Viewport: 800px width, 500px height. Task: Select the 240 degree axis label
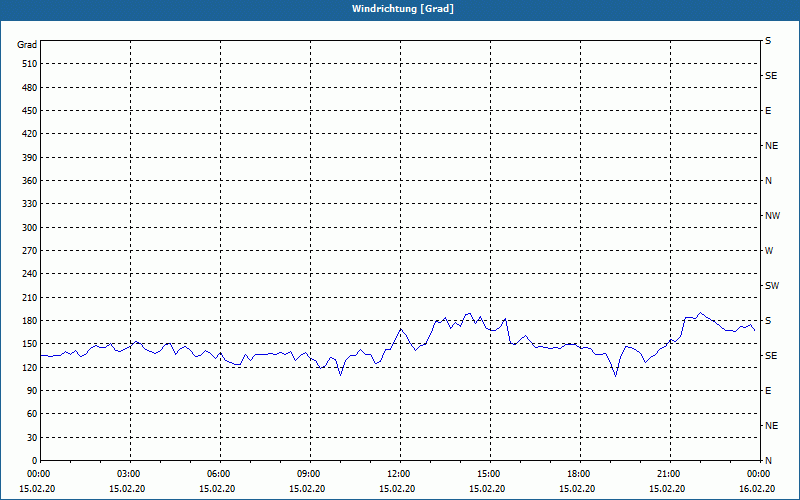pos(30,274)
